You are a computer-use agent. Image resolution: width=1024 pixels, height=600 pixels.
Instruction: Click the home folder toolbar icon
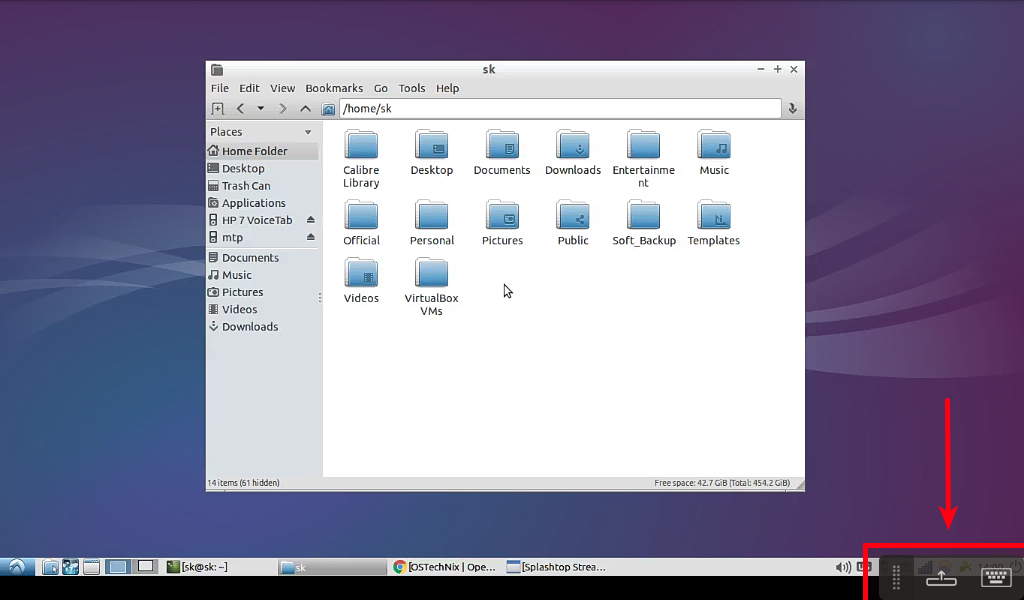(328, 109)
